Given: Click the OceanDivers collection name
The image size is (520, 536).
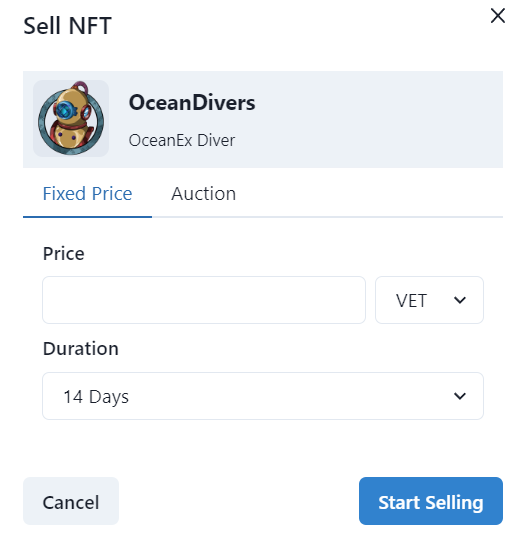Looking at the screenshot, I should (192, 103).
